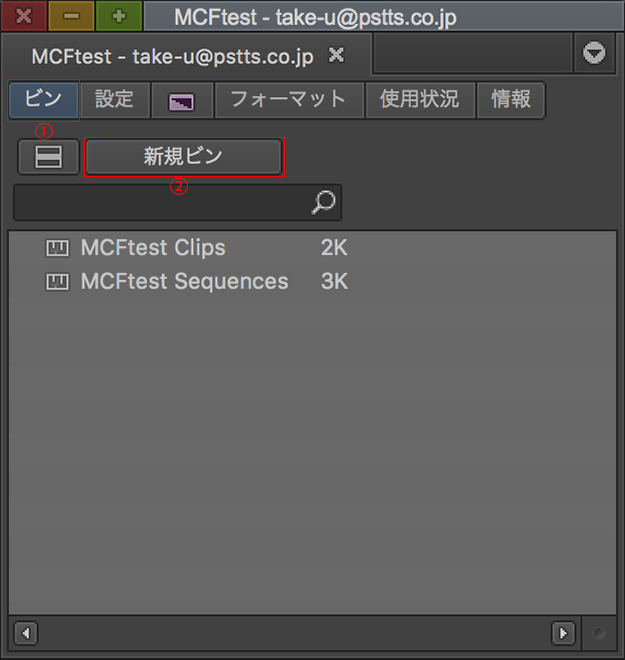Click the scroll left arrow at bottom

[x=25, y=633]
